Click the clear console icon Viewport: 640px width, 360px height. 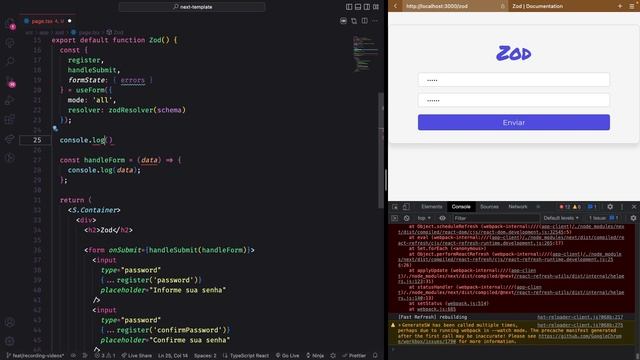pos(407,218)
